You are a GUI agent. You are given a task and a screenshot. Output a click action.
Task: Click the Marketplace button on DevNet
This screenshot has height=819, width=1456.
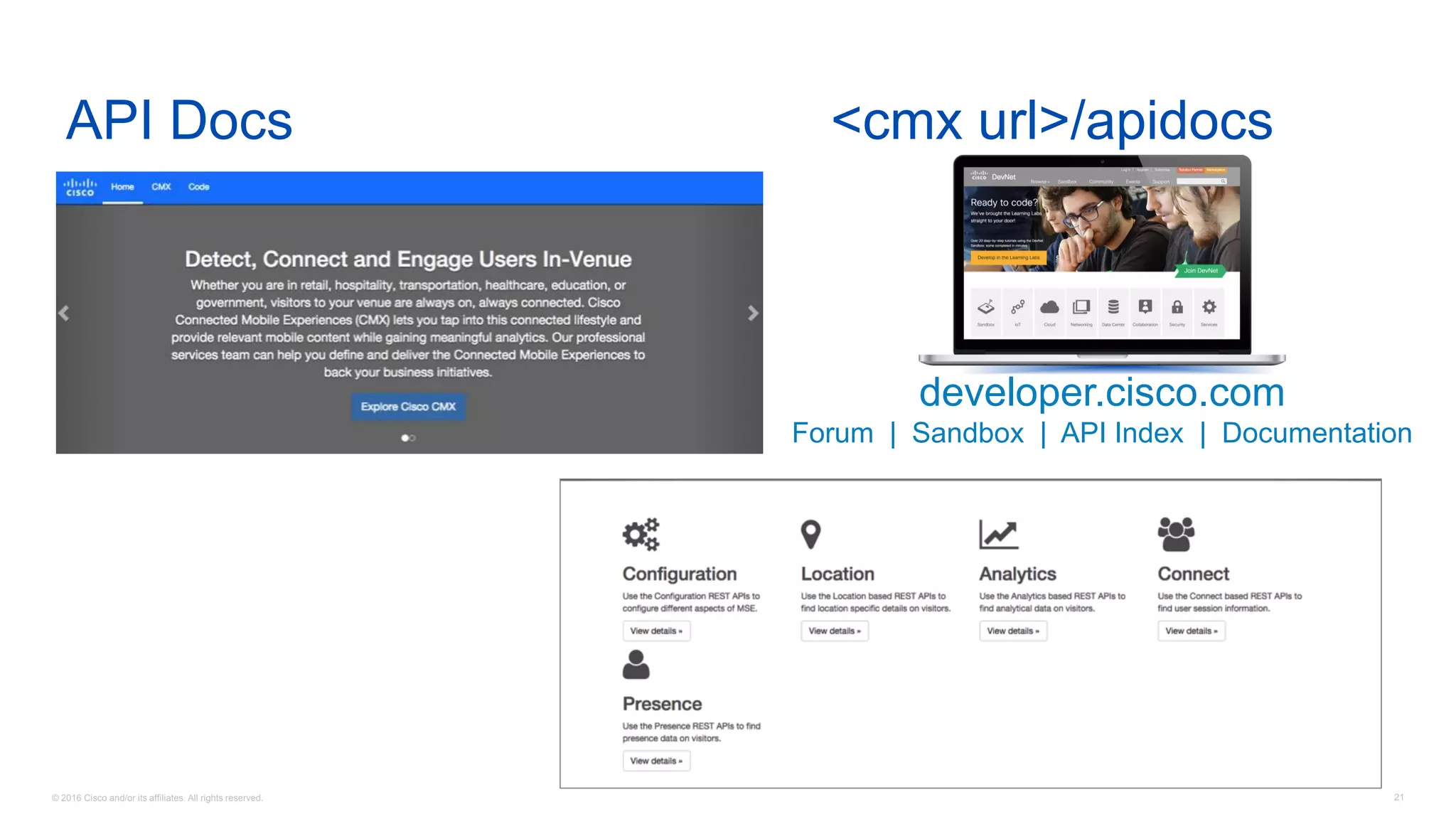[x=1216, y=170]
